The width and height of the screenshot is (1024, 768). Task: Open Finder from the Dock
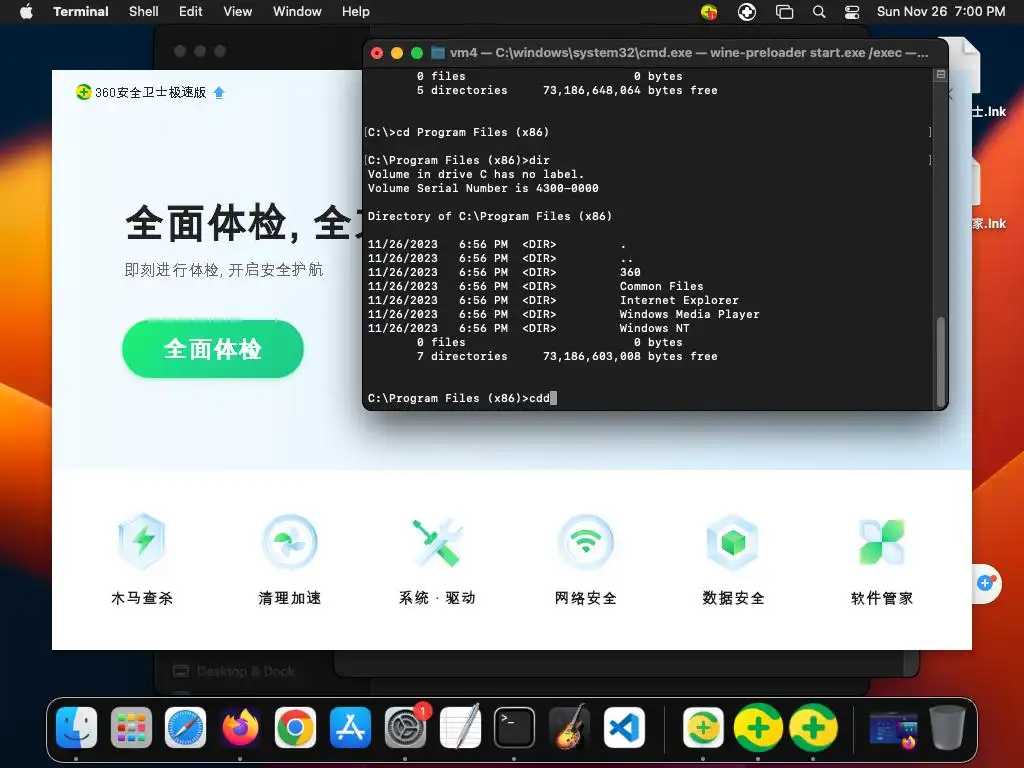click(x=76, y=728)
